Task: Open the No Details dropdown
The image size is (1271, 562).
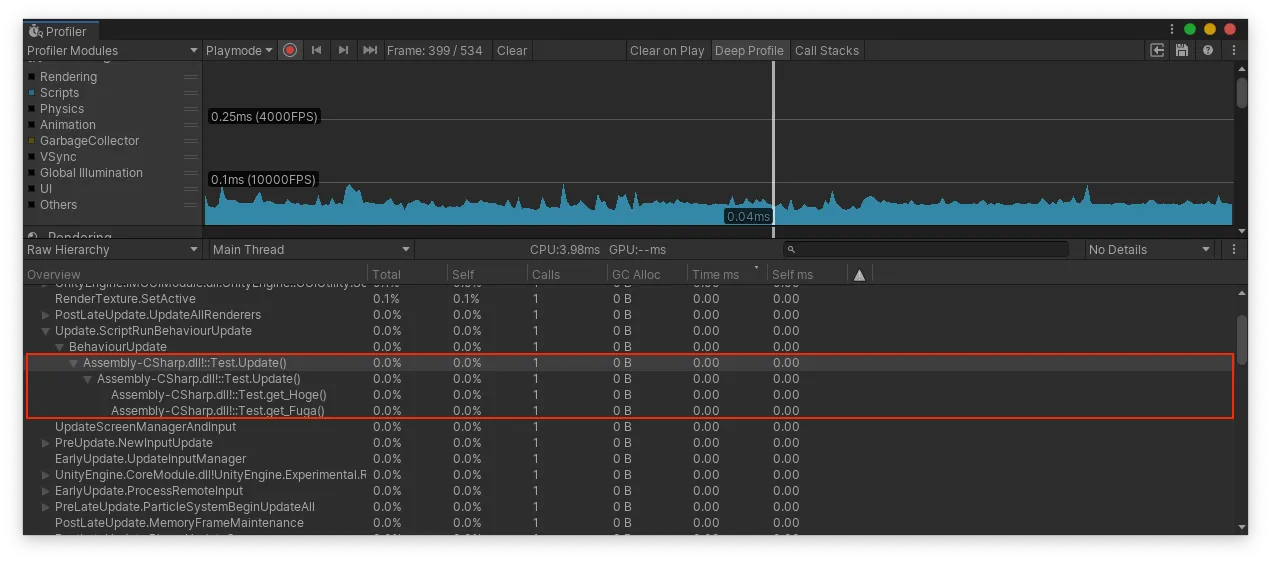Action: tap(1150, 250)
